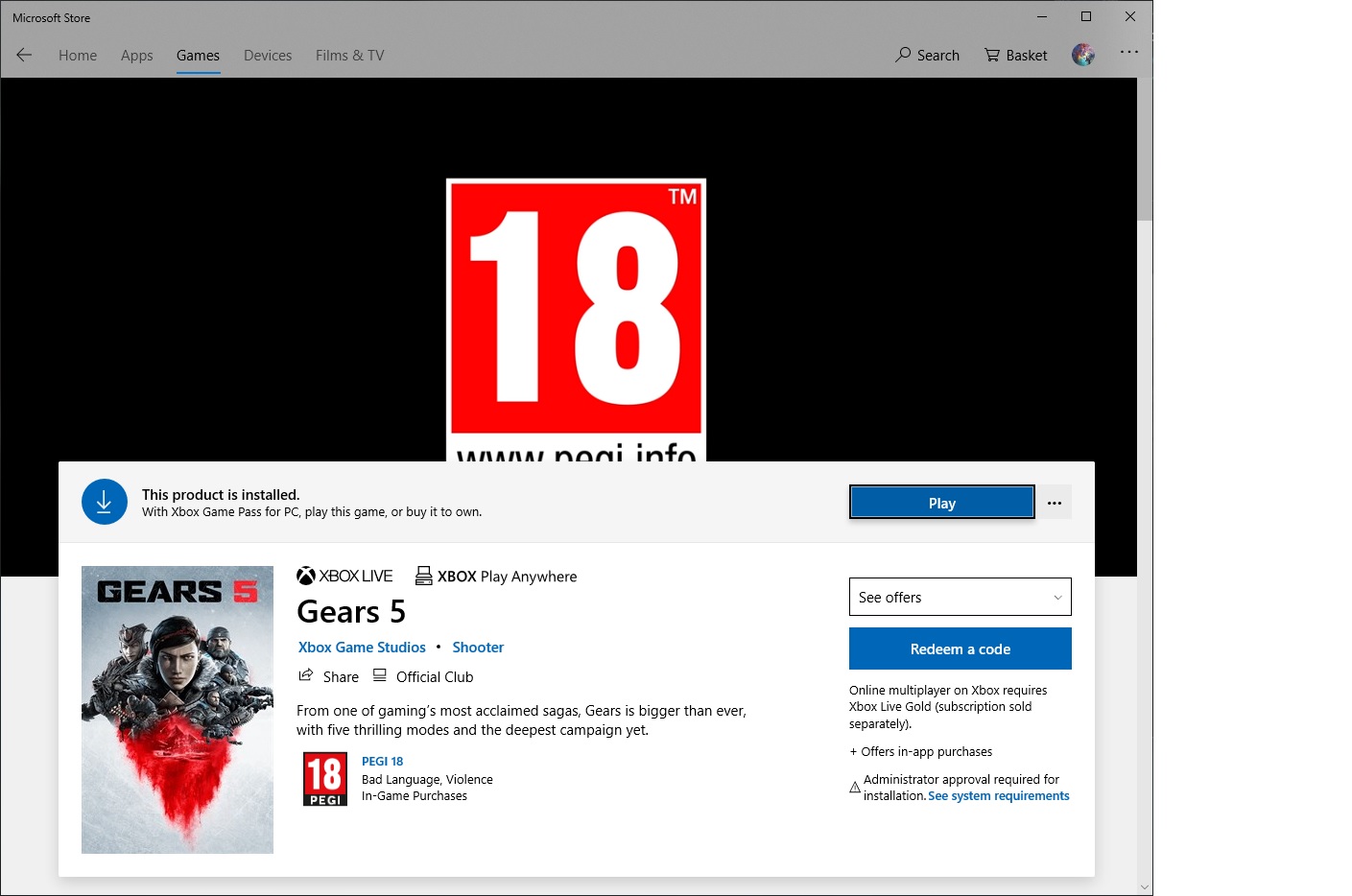Click the blue download status icon
This screenshot has height=896, width=1352.
[105, 502]
